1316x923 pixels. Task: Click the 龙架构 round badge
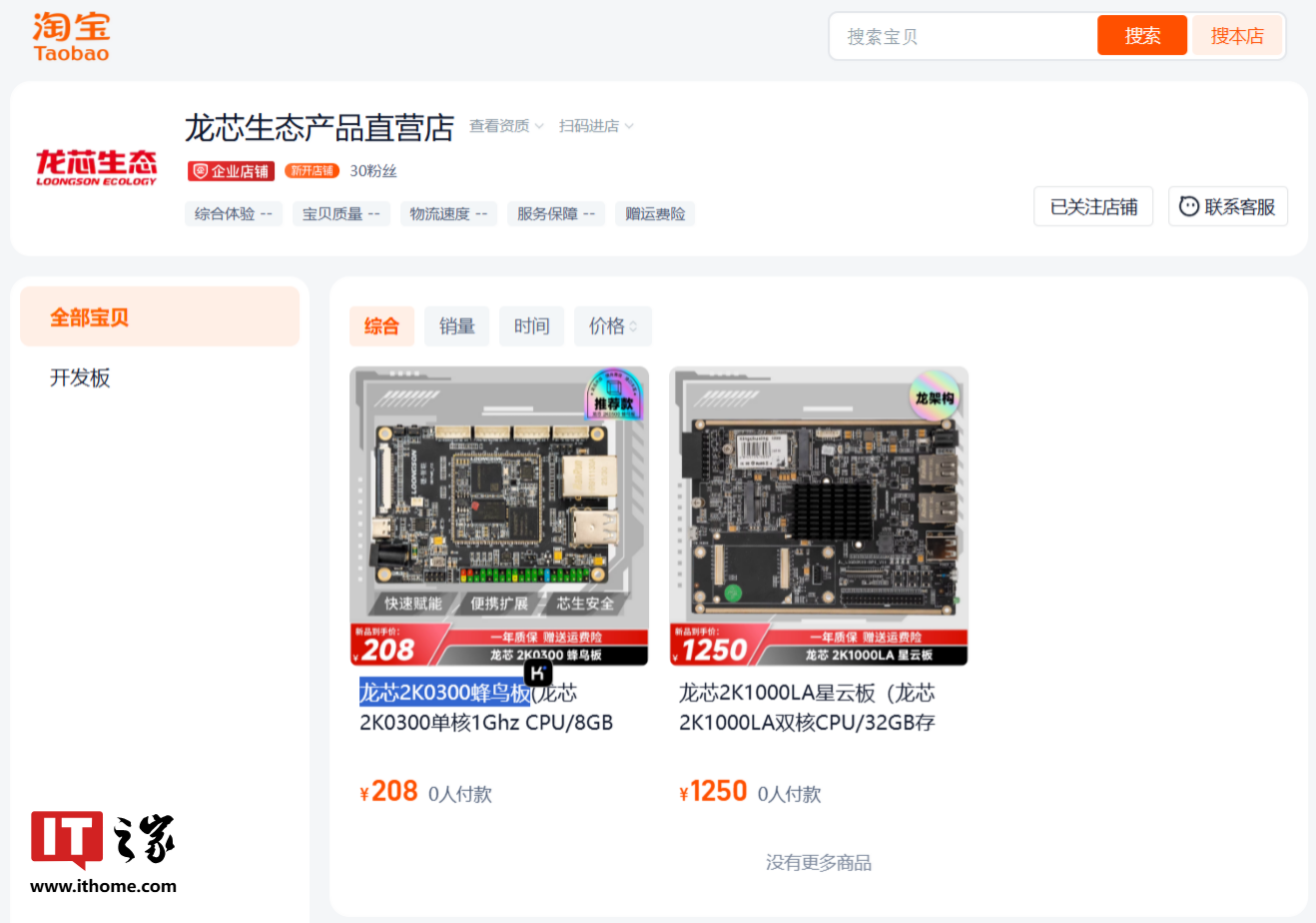[x=935, y=397]
